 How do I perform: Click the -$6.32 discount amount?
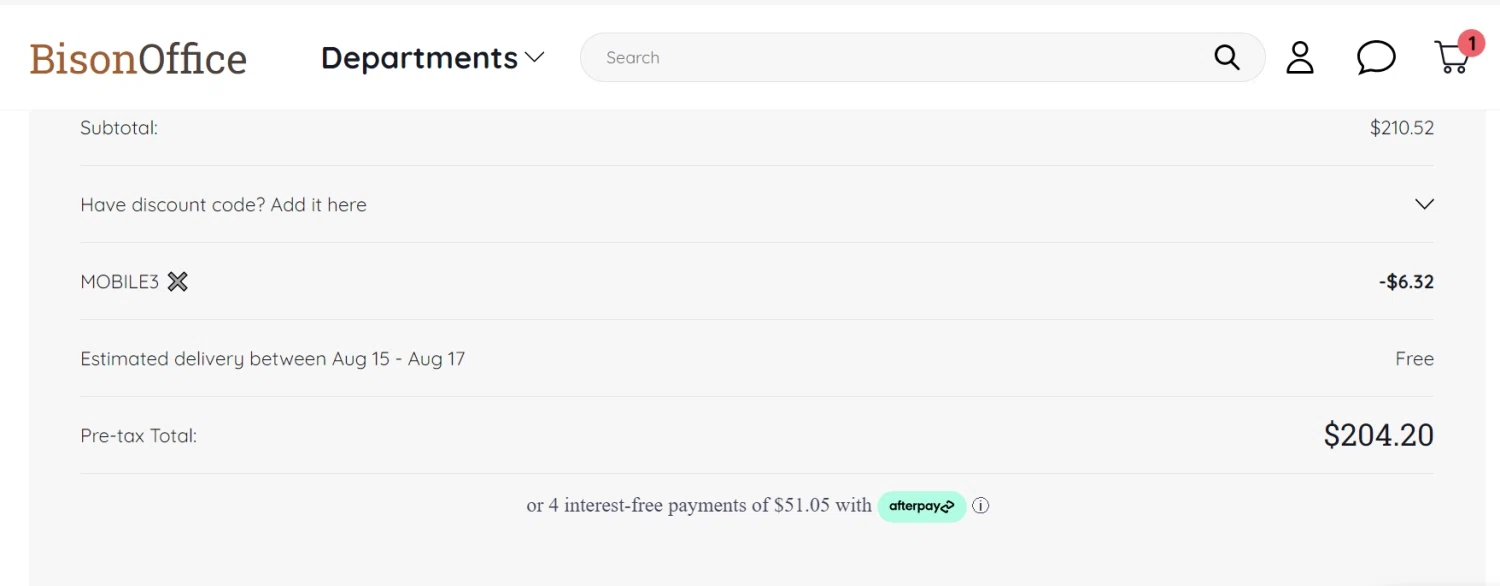click(1406, 282)
